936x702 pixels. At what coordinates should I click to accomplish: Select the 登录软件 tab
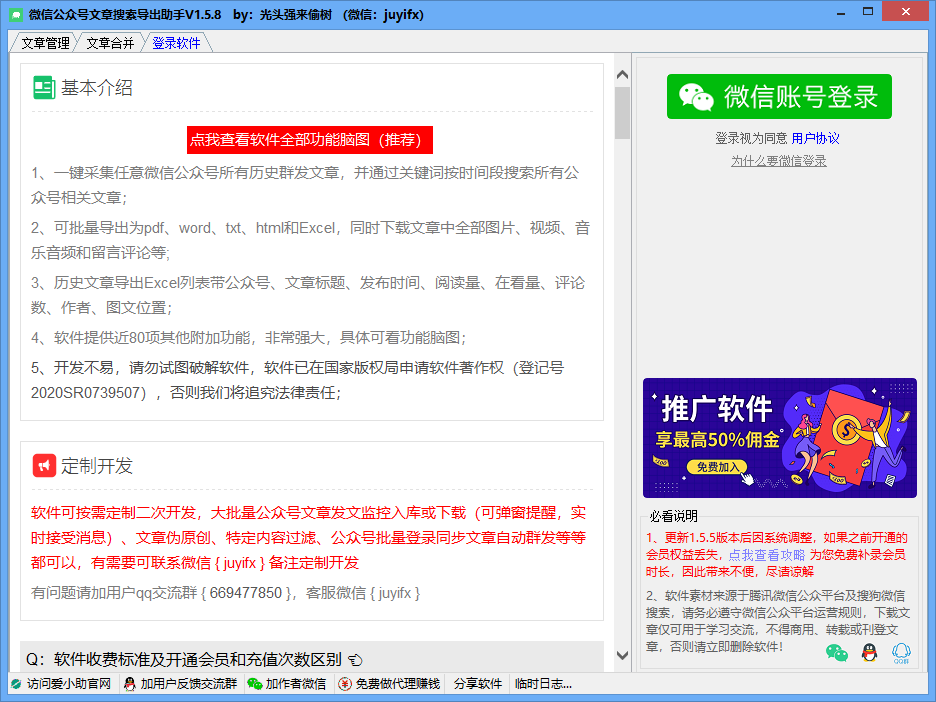tap(176, 43)
